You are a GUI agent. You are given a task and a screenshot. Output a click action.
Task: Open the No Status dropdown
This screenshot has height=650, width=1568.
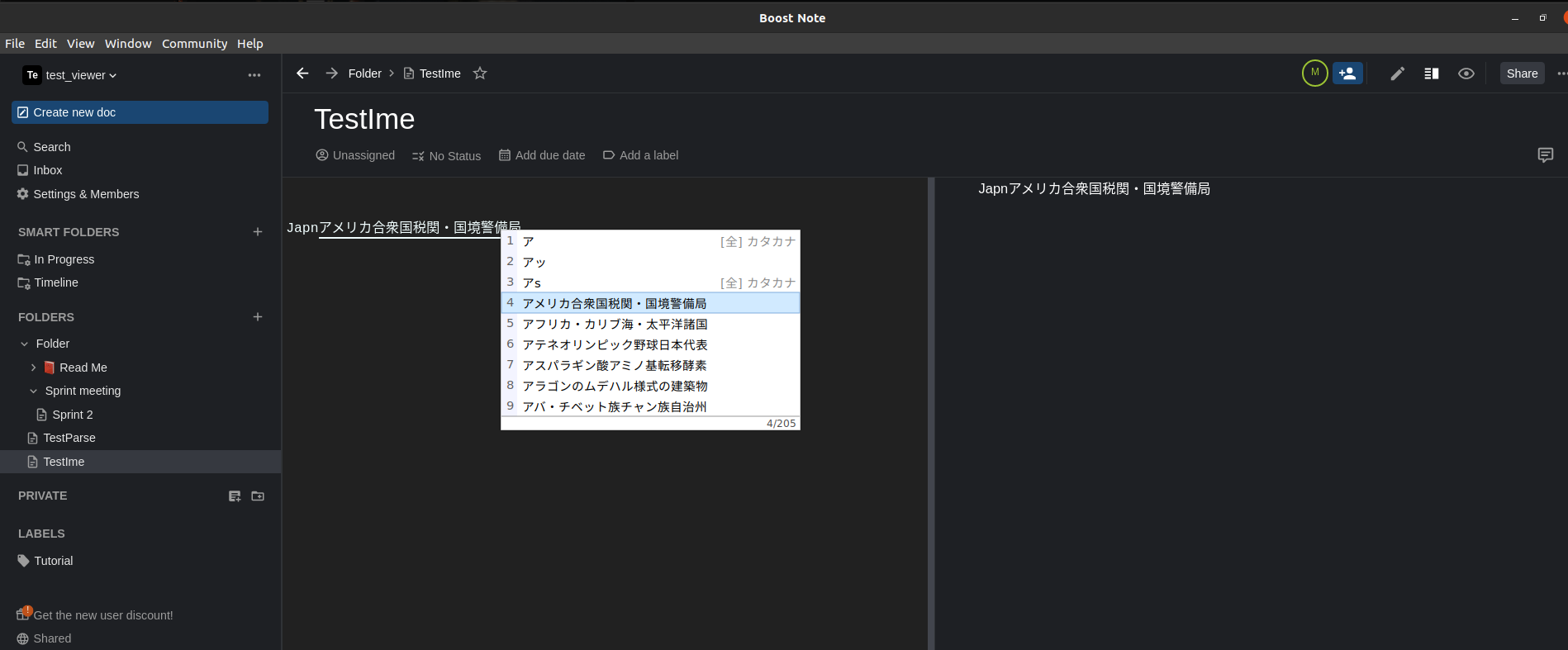446,156
